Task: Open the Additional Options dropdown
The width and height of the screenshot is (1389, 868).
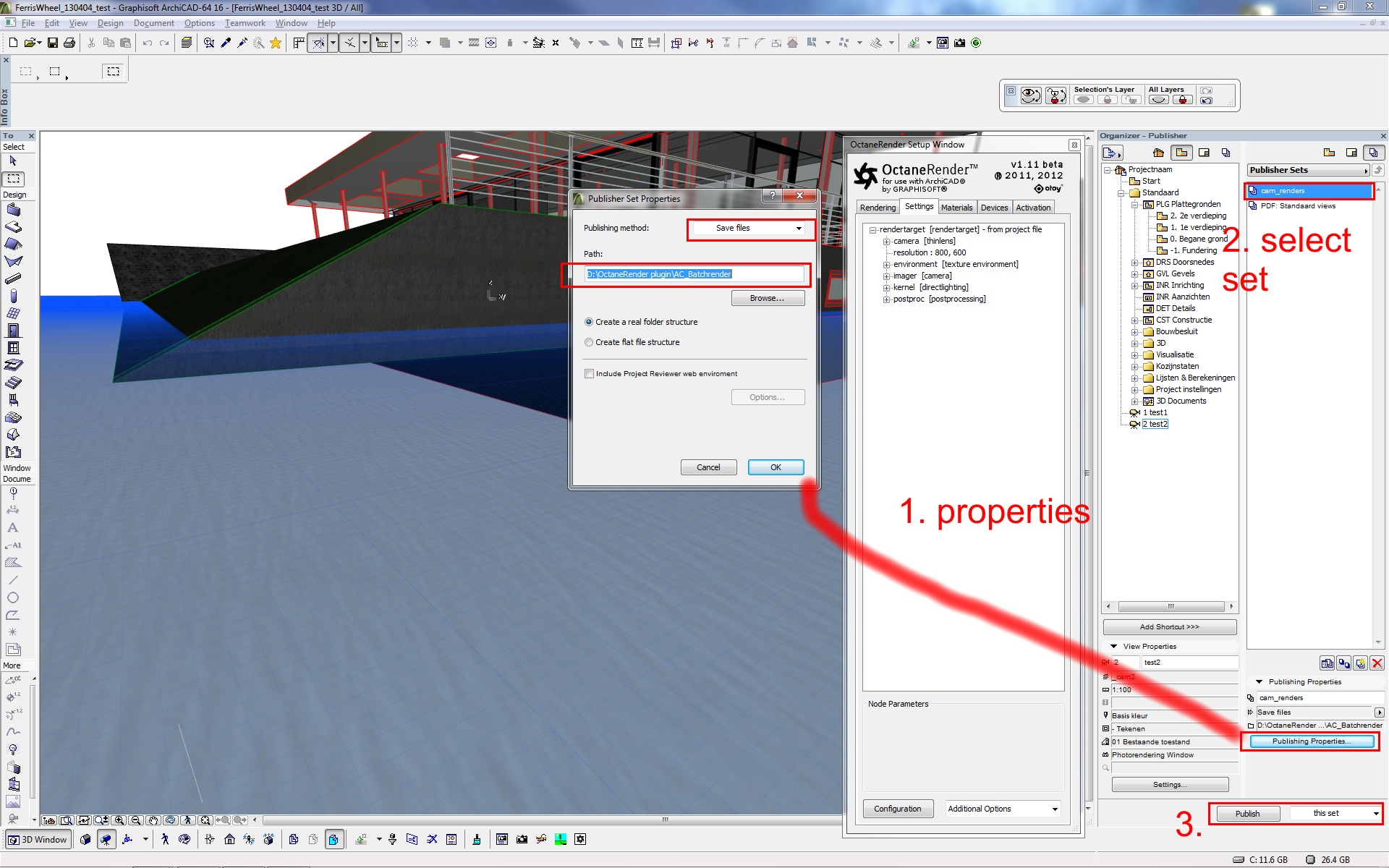Action: [1003, 809]
